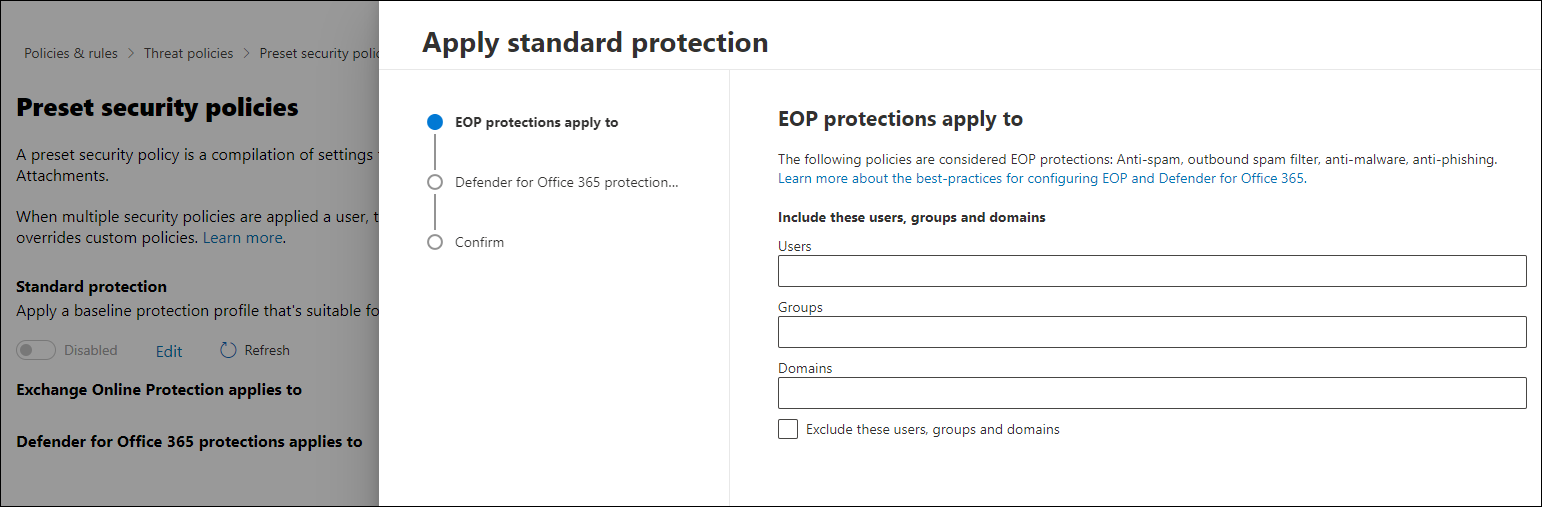Screen dimensions: 1542x507
Task: Toggle the Disabled standard protection switch
Action: point(36,350)
